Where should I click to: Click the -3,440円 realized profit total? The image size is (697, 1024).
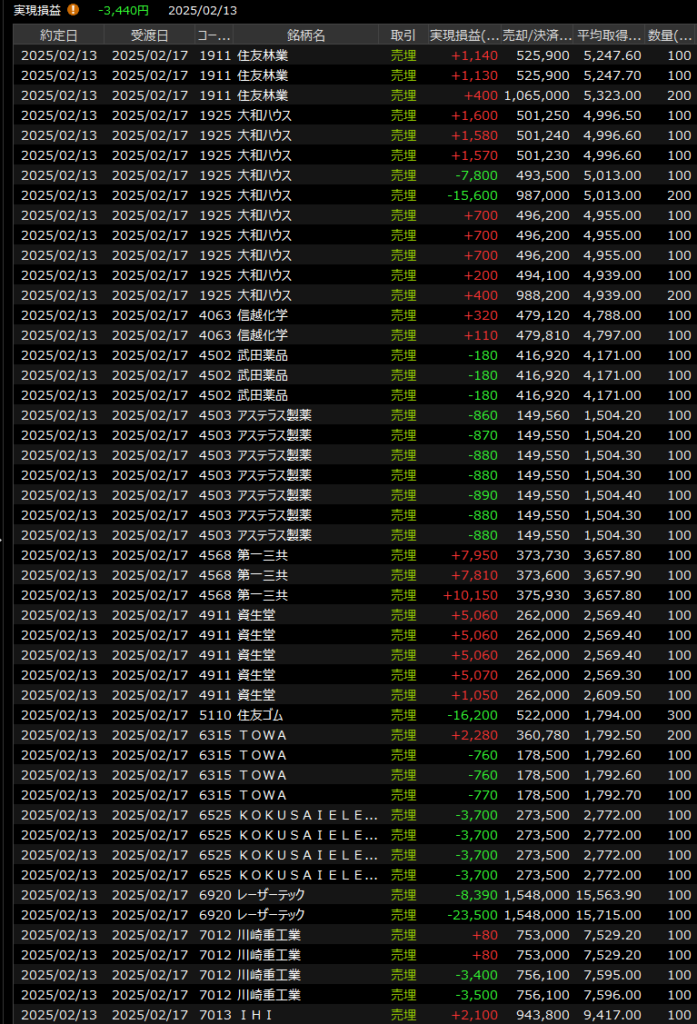[124, 10]
